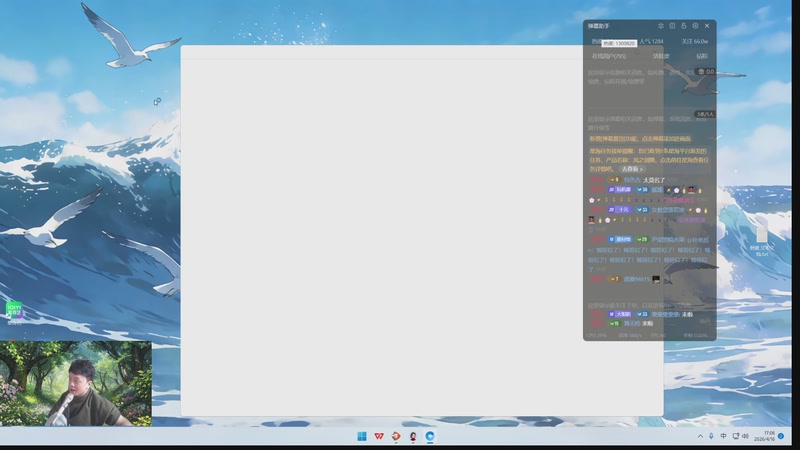Screen dimensions: 800x450
Task: Click the pin icon in 弹幕助手 title bar
Action: [661, 26]
